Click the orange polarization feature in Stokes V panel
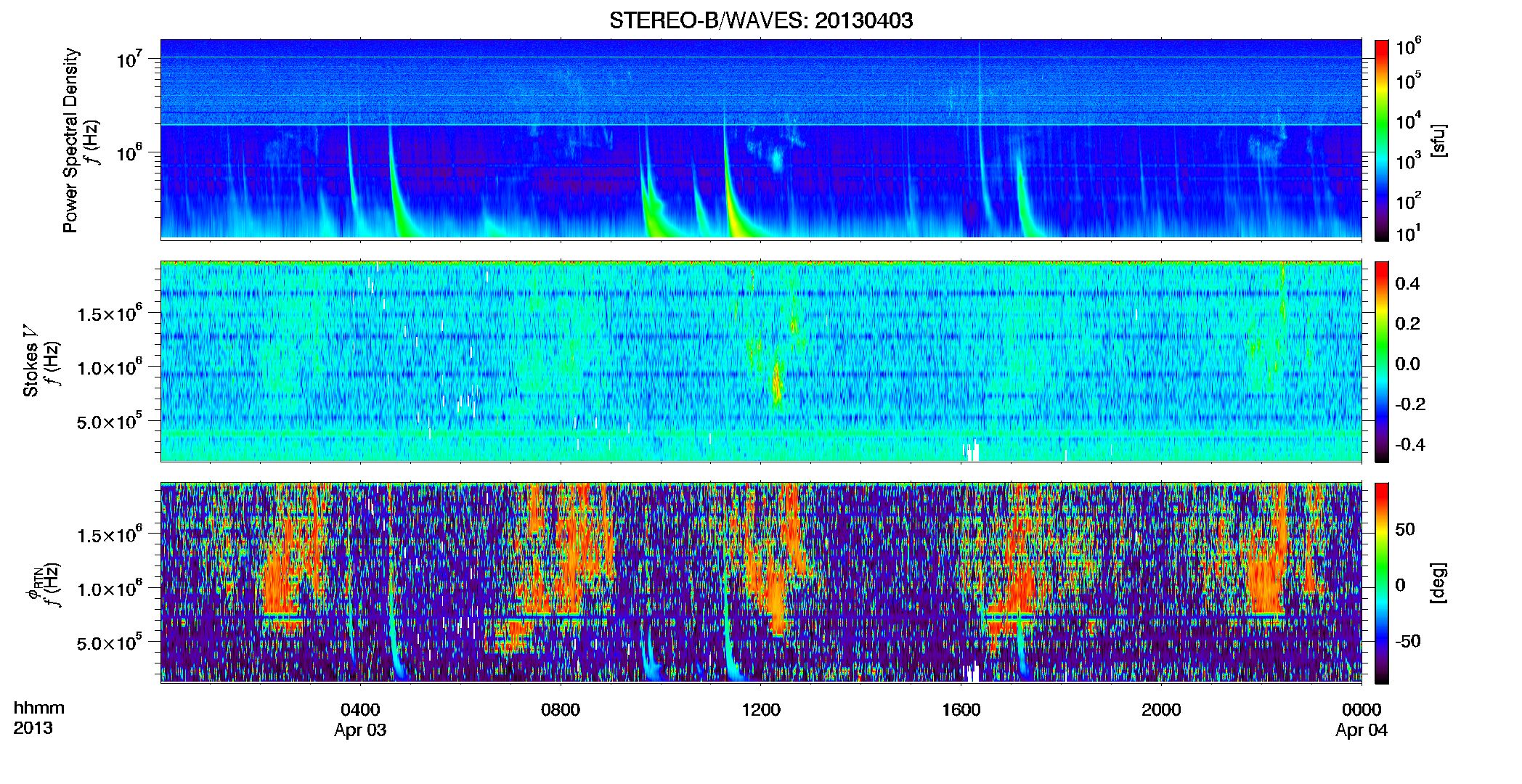 (x=777, y=381)
